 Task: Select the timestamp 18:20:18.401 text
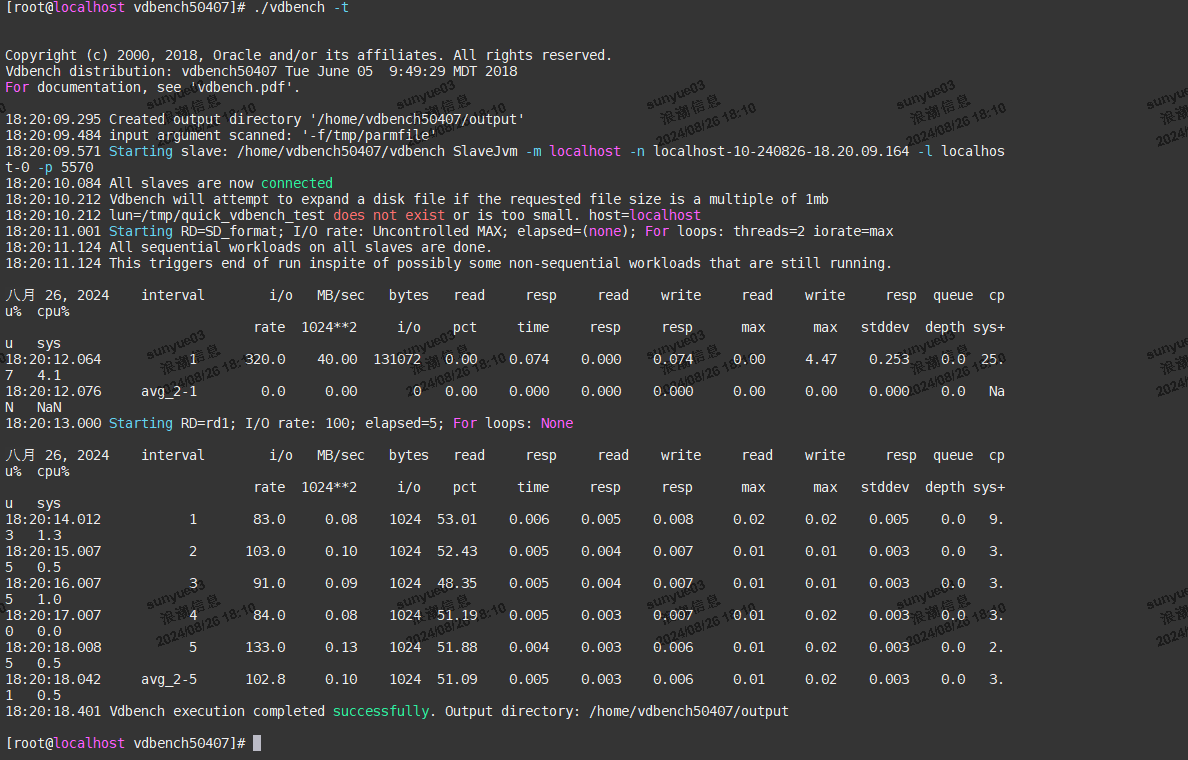coord(54,710)
